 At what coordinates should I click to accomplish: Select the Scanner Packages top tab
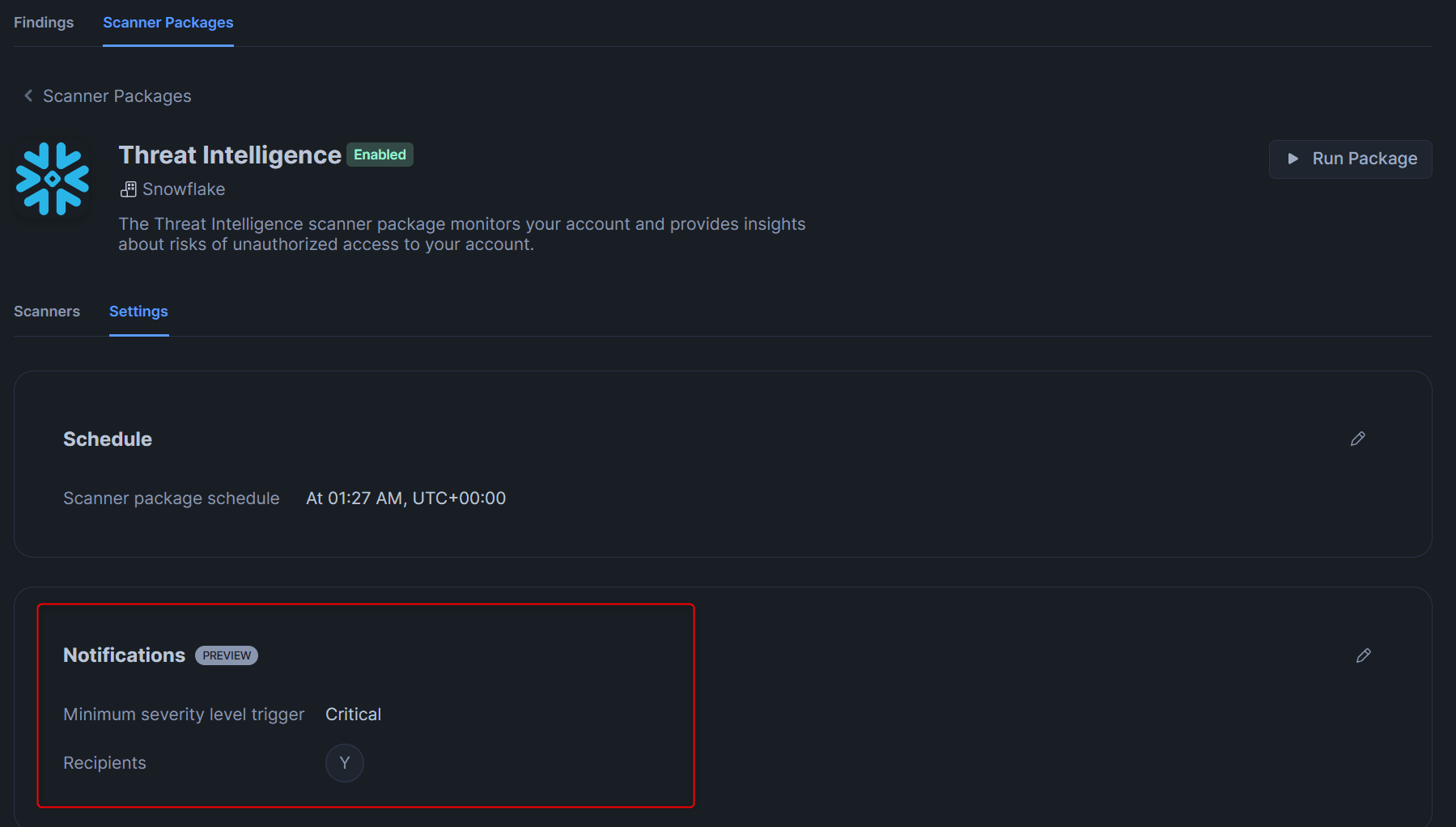click(x=168, y=23)
